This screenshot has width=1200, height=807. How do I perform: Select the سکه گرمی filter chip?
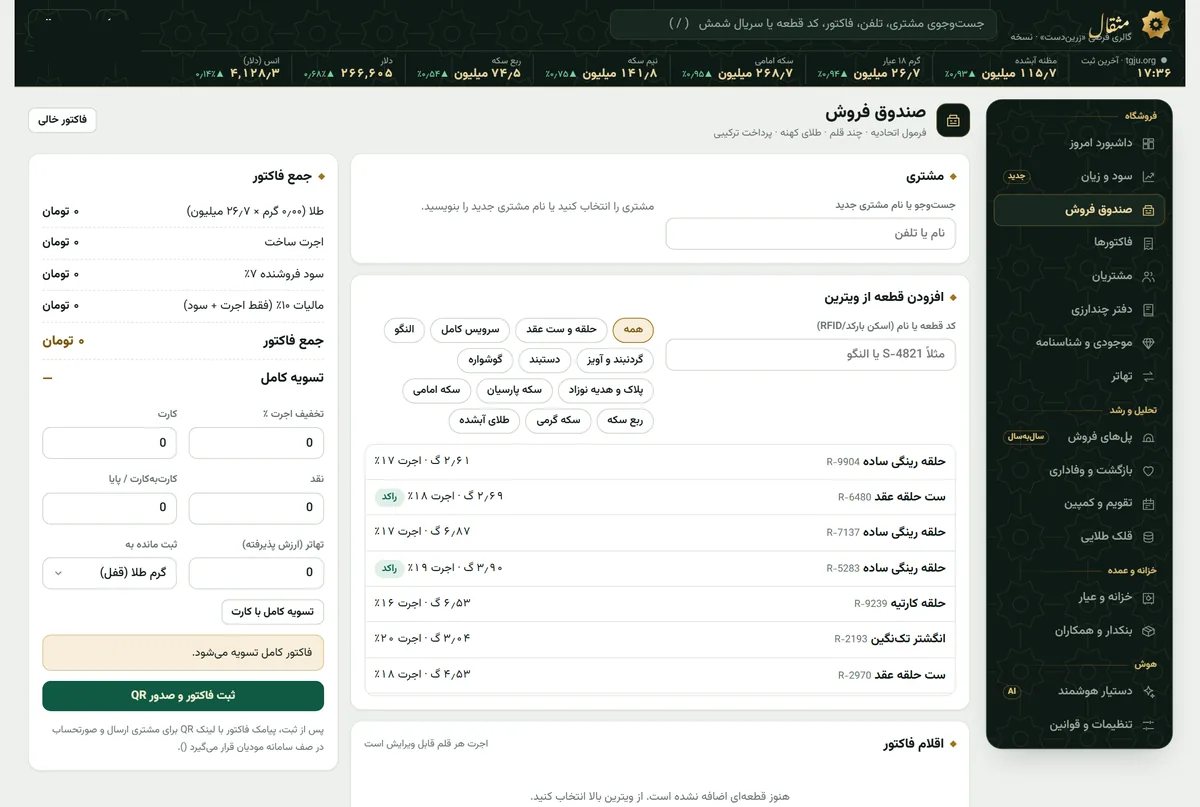[x=558, y=420]
